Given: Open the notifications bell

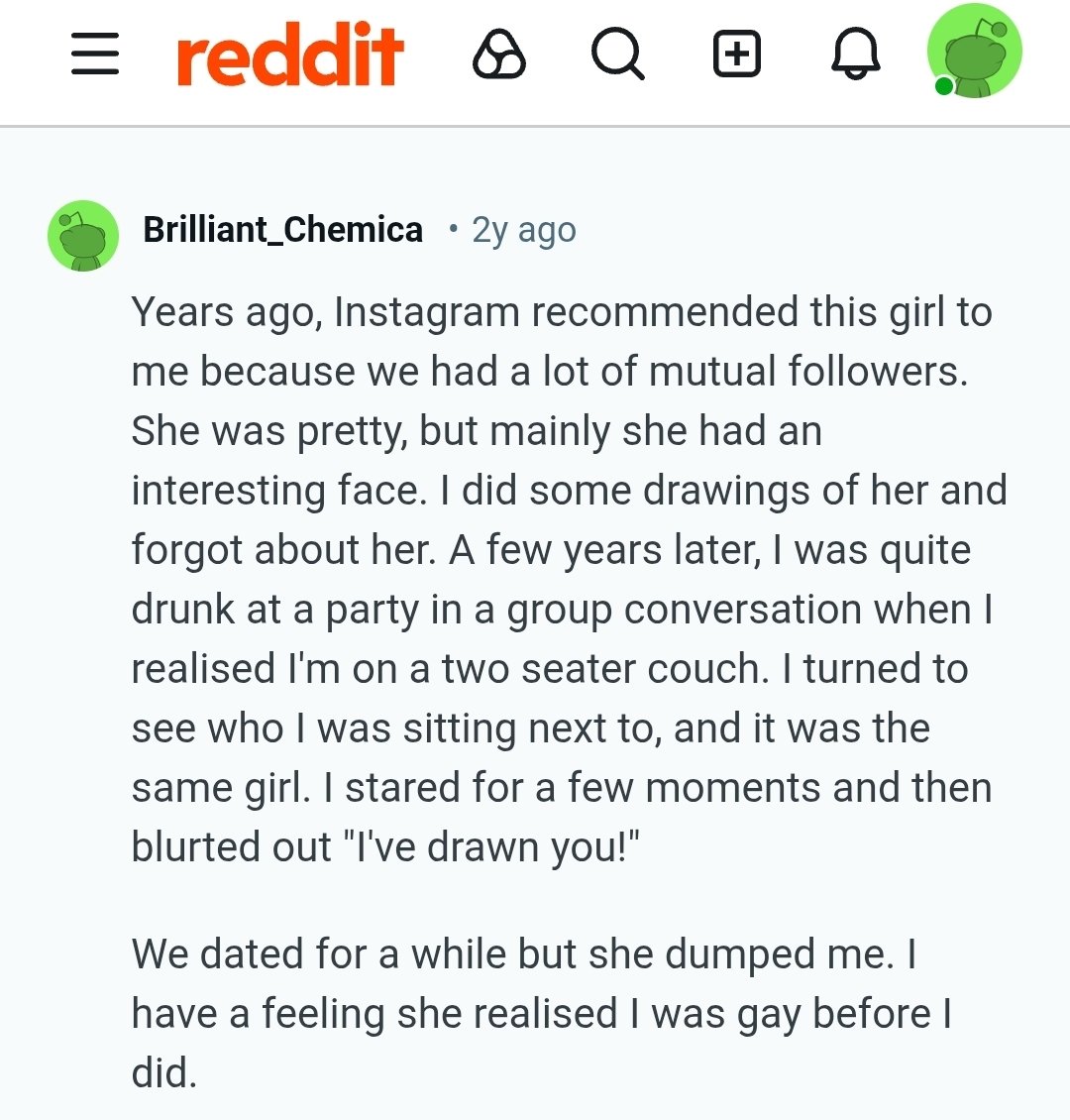Looking at the screenshot, I should coord(855,54).
